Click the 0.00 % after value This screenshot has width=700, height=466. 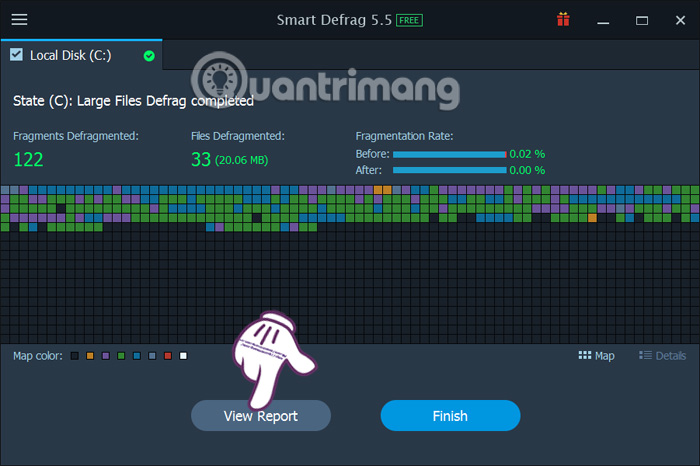pyautogui.click(x=527, y=170)
